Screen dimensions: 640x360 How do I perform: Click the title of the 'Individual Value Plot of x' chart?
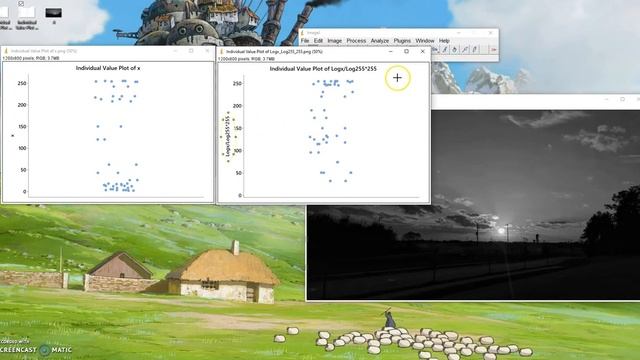108,68
